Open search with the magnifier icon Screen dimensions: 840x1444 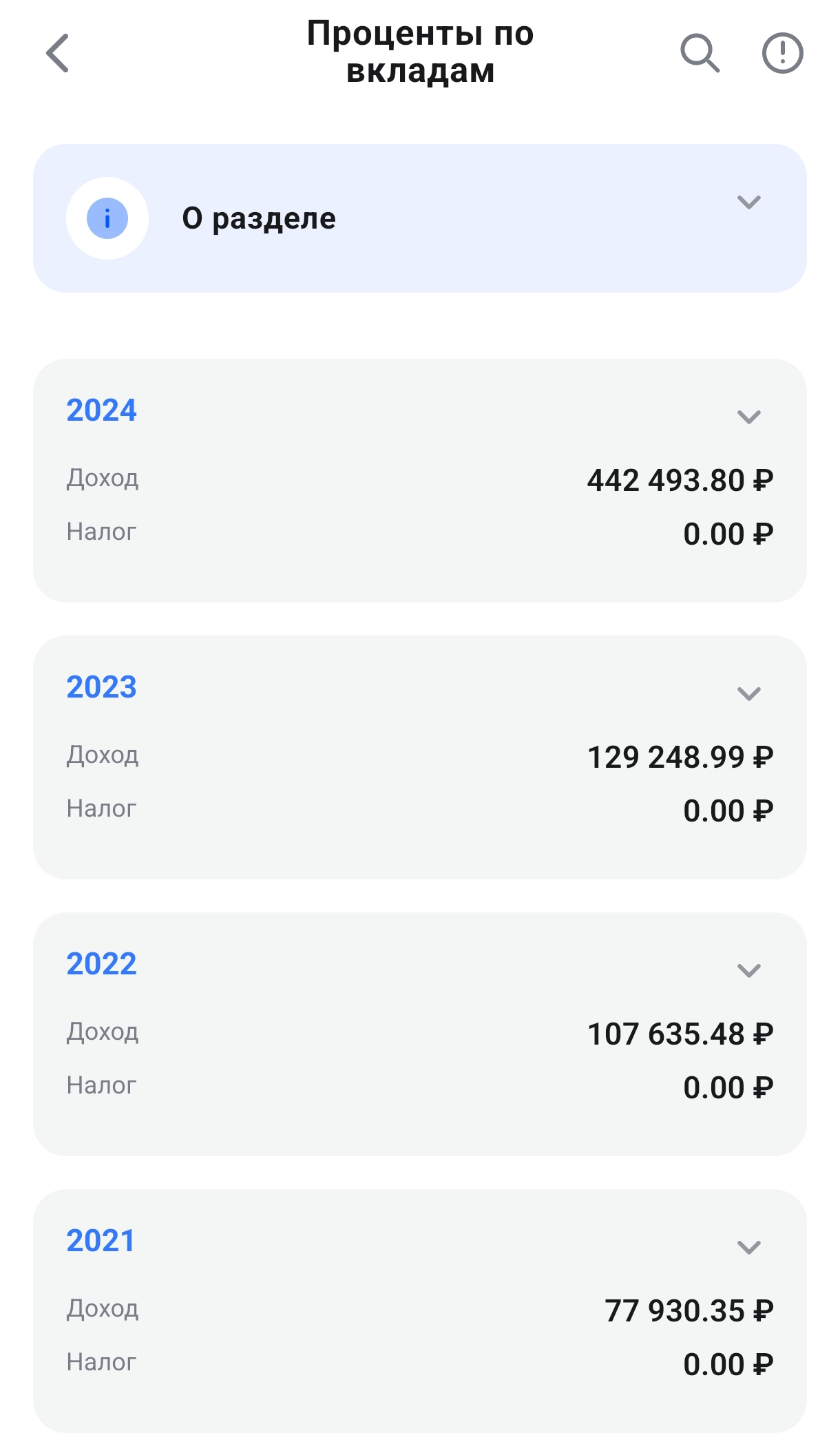(x=700, y=53)
